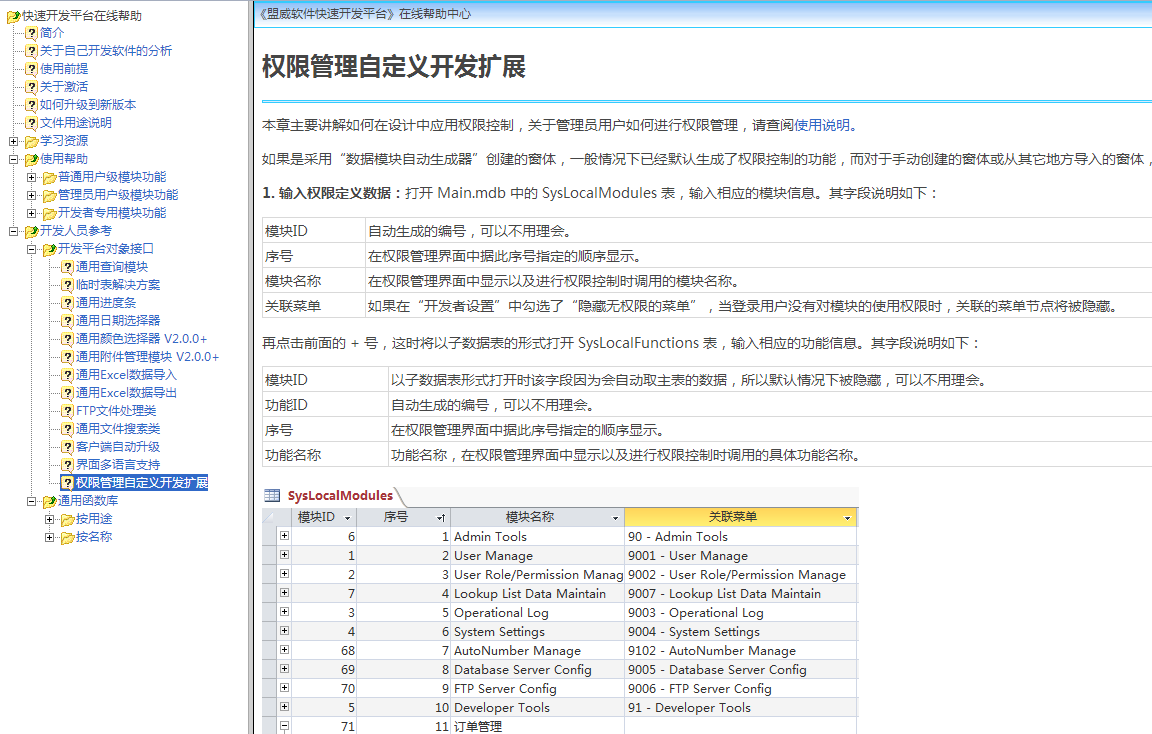The height and width of the screenshot is (734, 1152).
Task: Click the open-book icon of 快速开发平台在线帮助
Action: coord(13,15)
